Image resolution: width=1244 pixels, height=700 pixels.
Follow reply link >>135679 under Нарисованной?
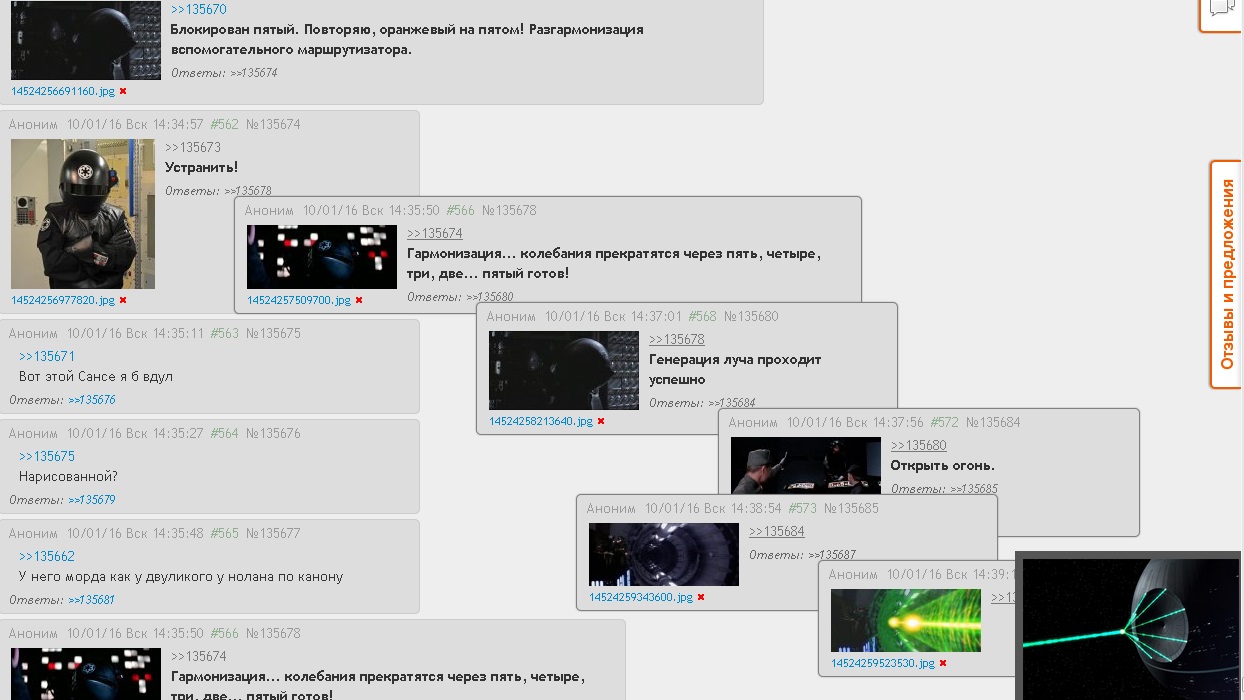coord(92,500)
